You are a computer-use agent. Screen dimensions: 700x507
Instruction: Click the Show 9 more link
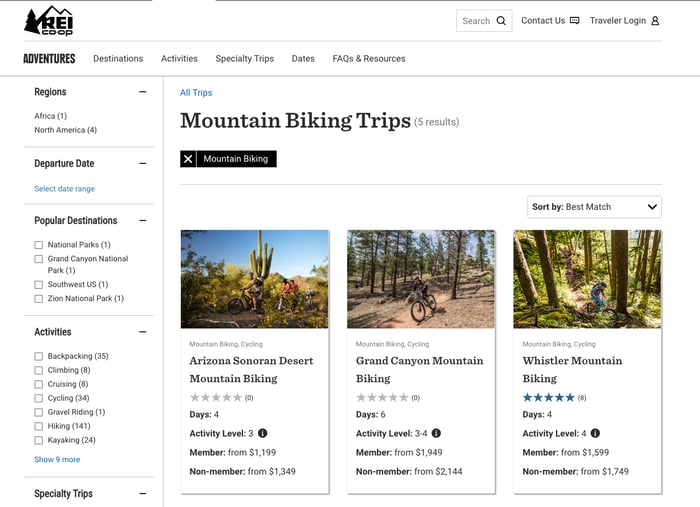57,460
